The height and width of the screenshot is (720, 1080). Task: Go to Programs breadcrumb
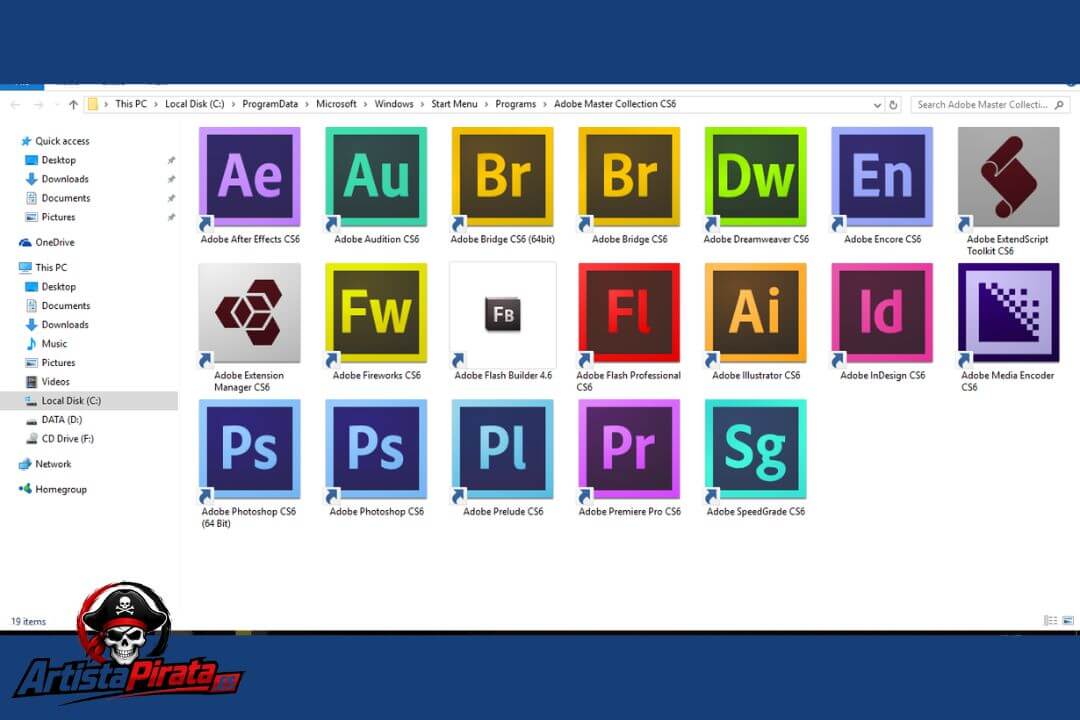click(x=515, y=104)
